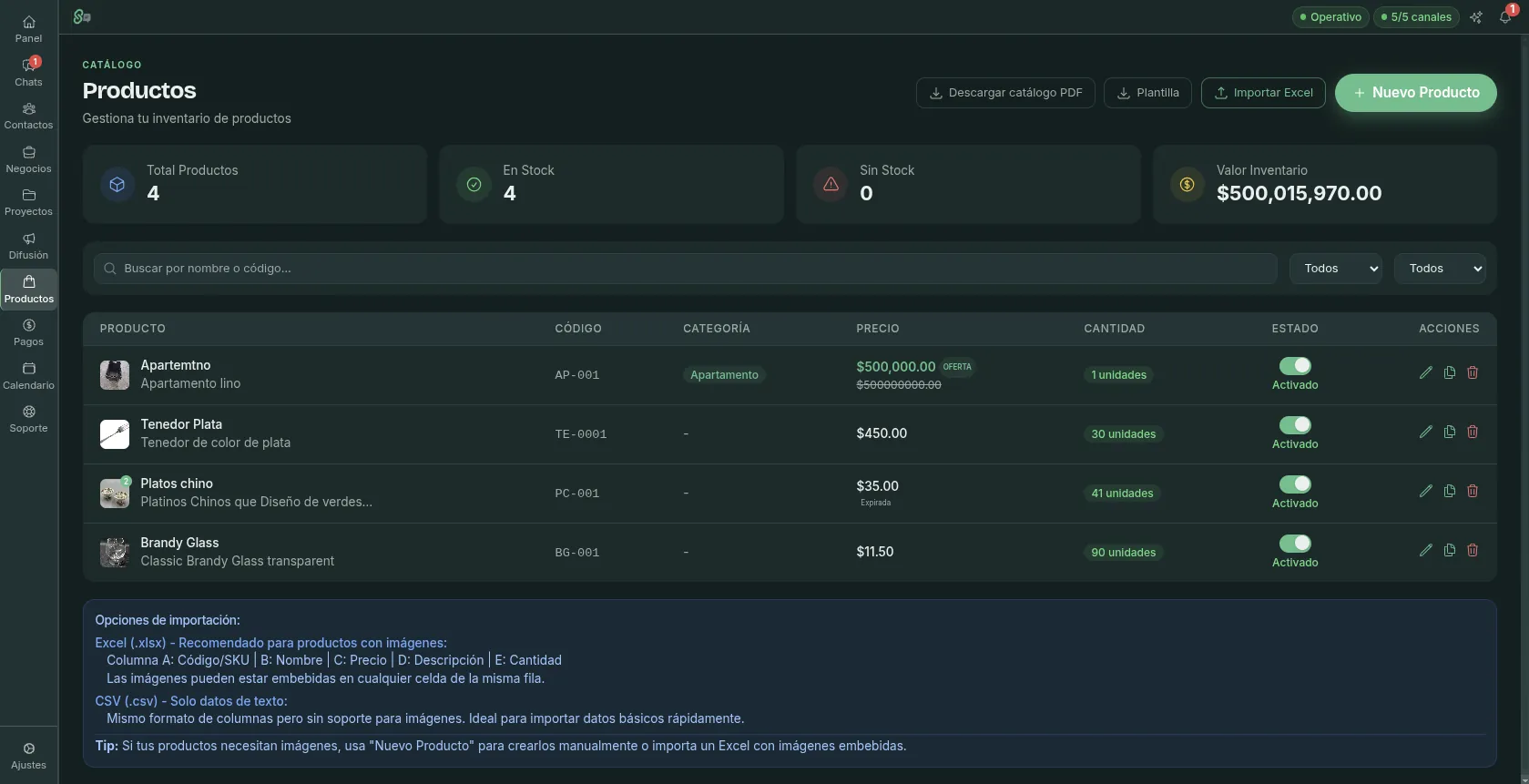Deactivate the Brandy Glass status switch

(x=1295, y=543)
